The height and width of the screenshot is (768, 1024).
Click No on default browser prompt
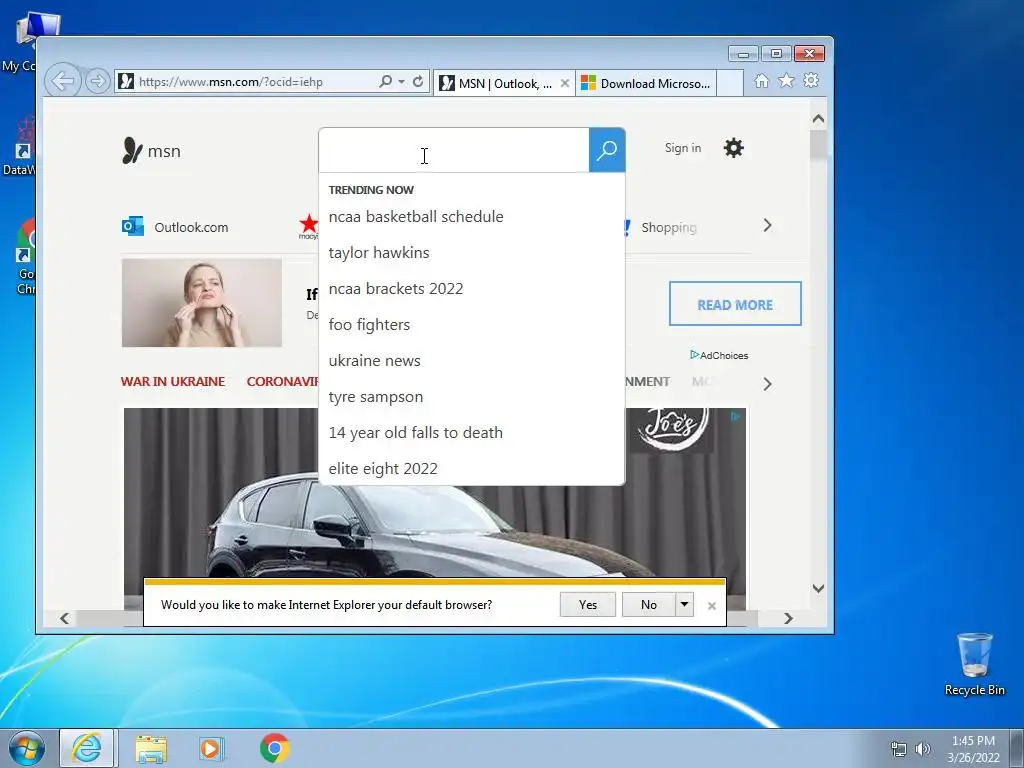click(x=648, y=605)
